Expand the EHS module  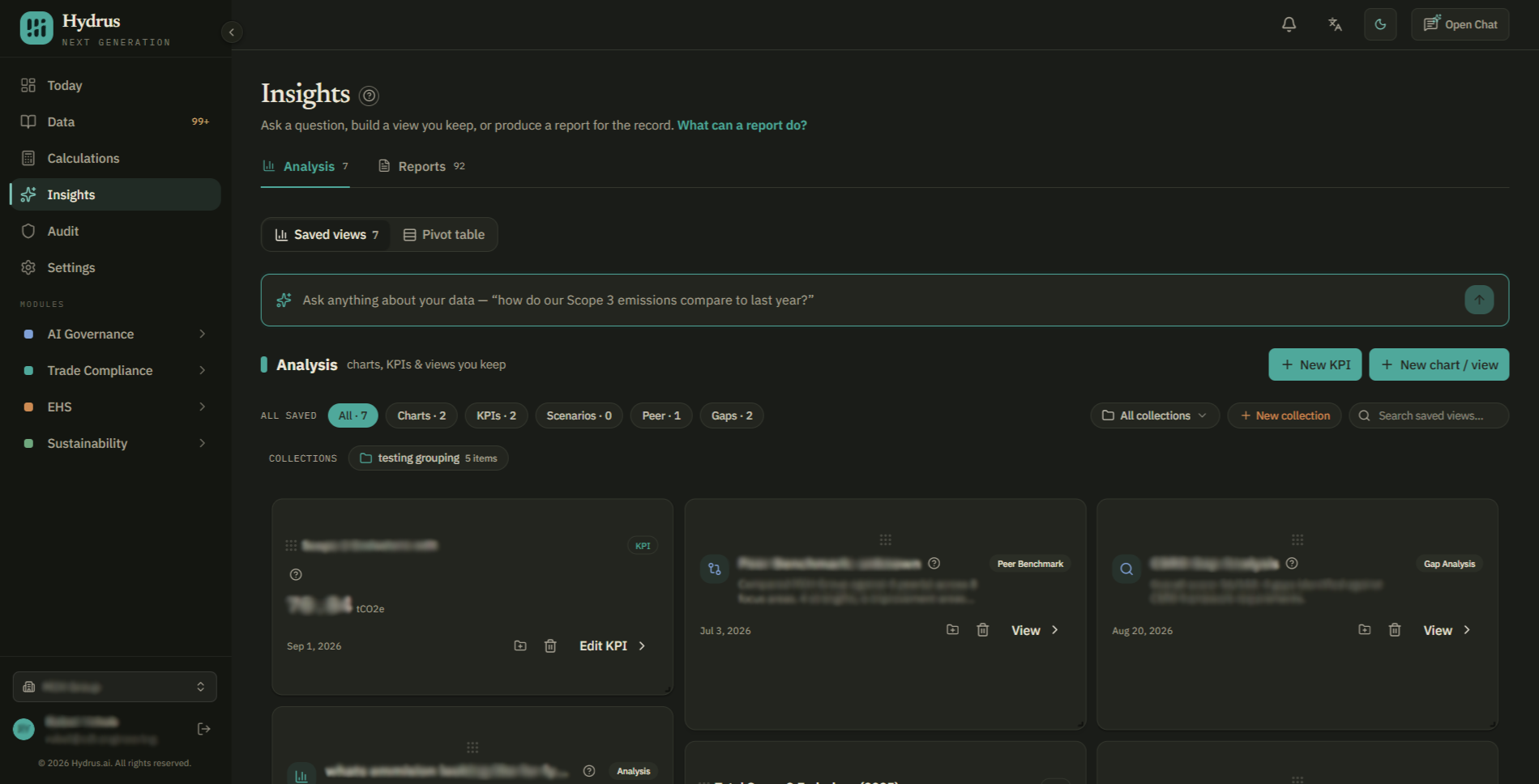(x=115, y=407)
